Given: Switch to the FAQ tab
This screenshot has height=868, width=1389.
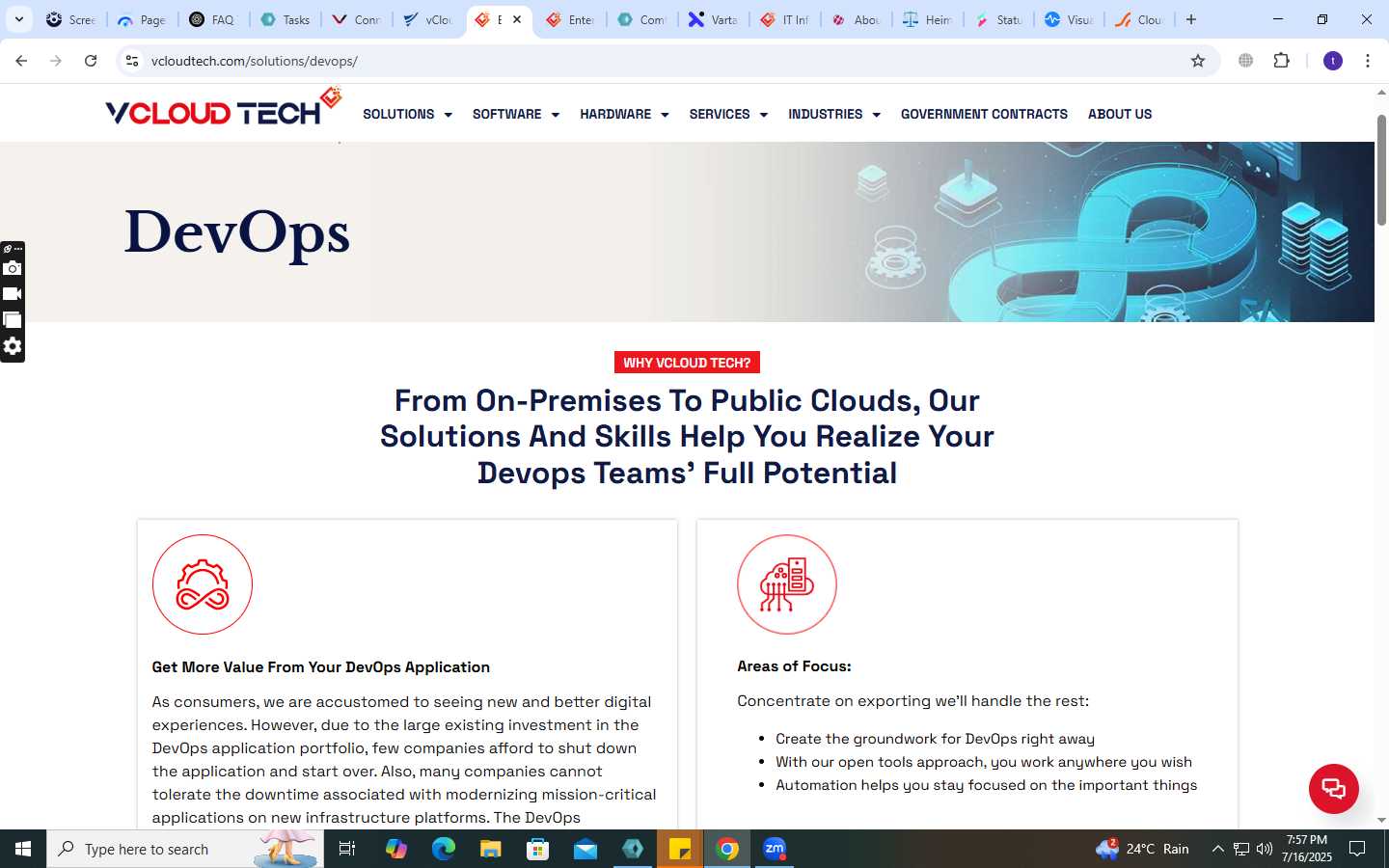Looking at the screenshot, I should click(x=213, y=19).
